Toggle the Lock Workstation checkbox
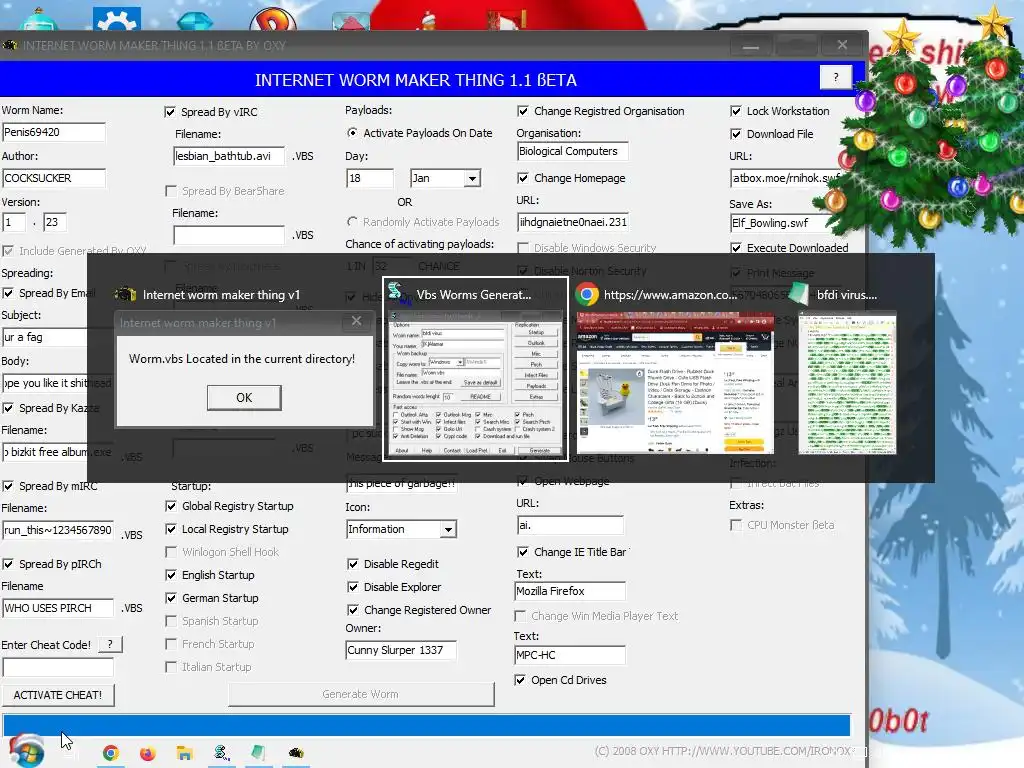Screen dimensions: 1024x768 (x=736, y=111)
